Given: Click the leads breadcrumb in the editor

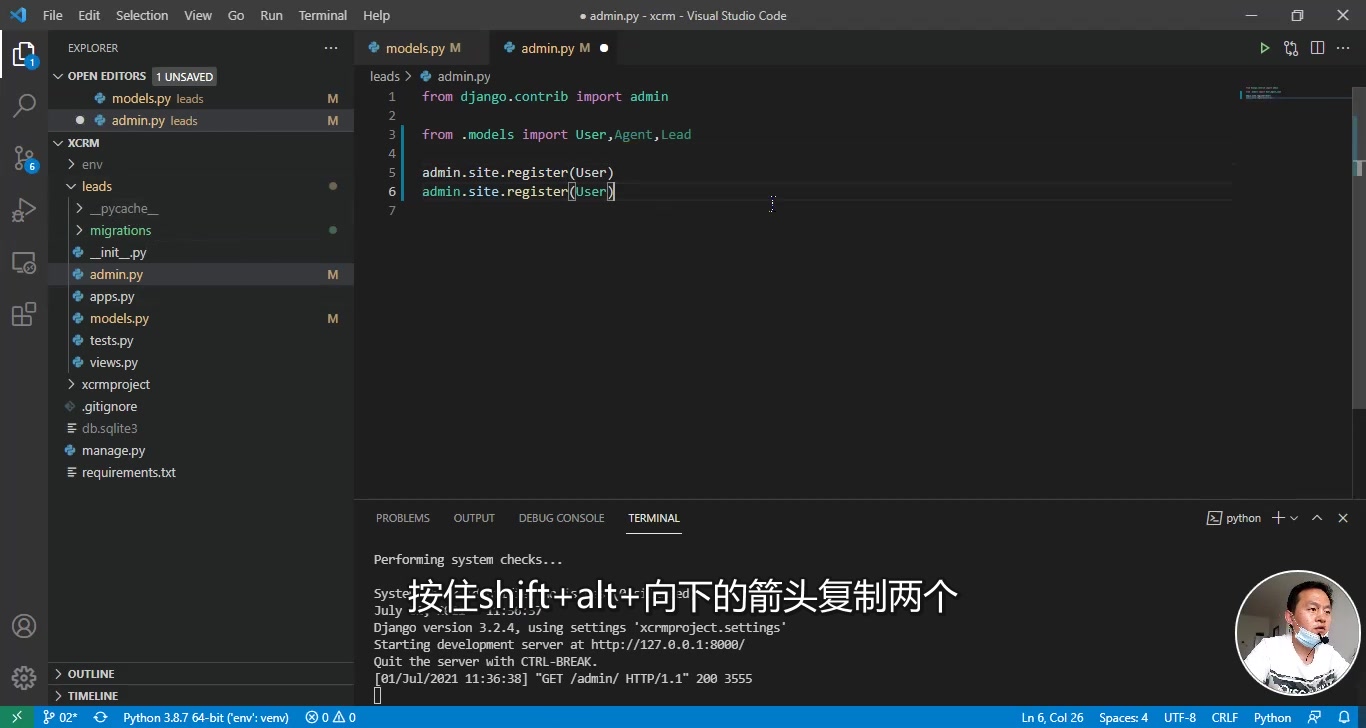Looking at the screenshot, I should 385,76.
